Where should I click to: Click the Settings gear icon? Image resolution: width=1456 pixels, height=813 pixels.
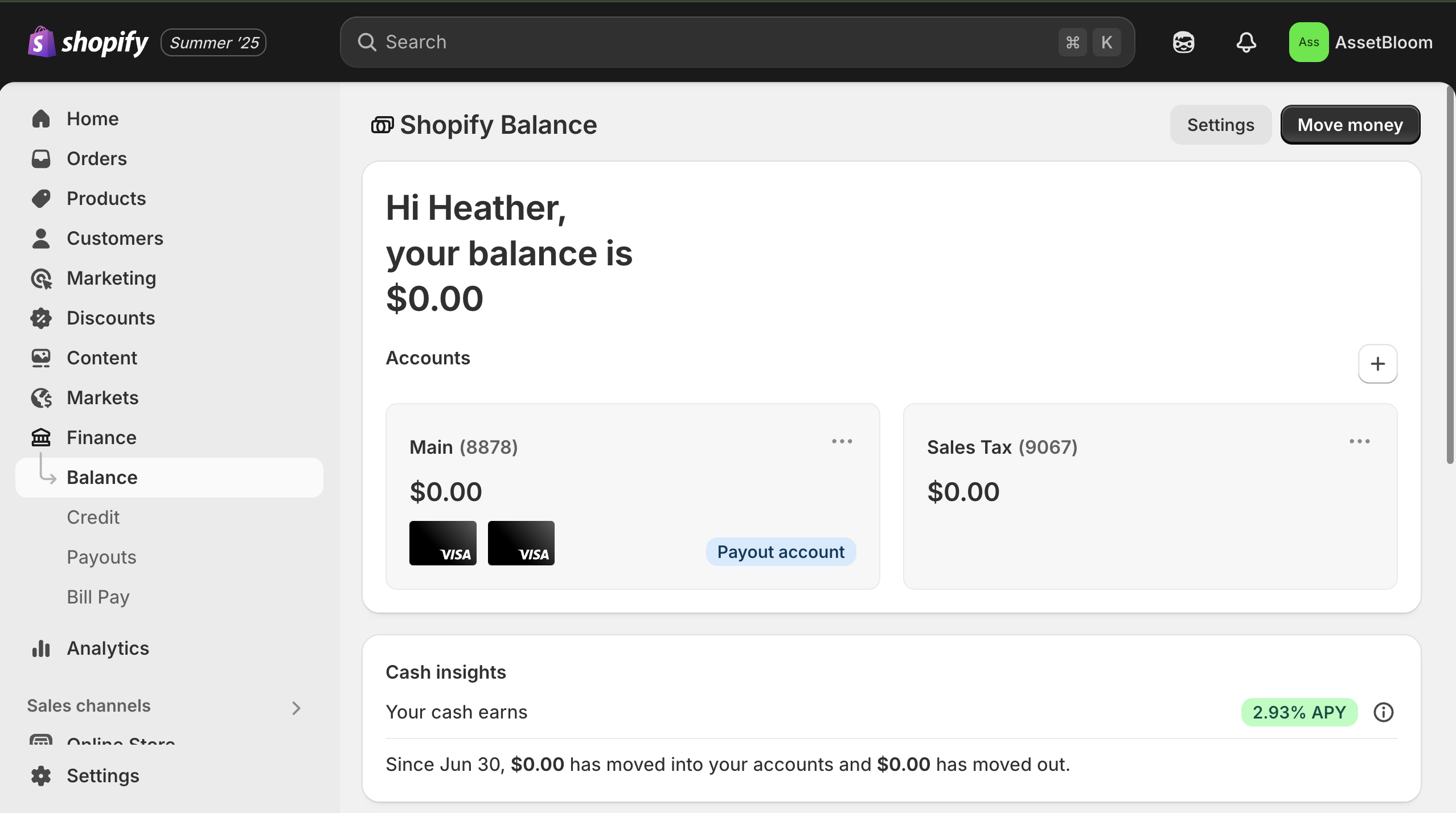pyautogui.click(x=41, y=776)
